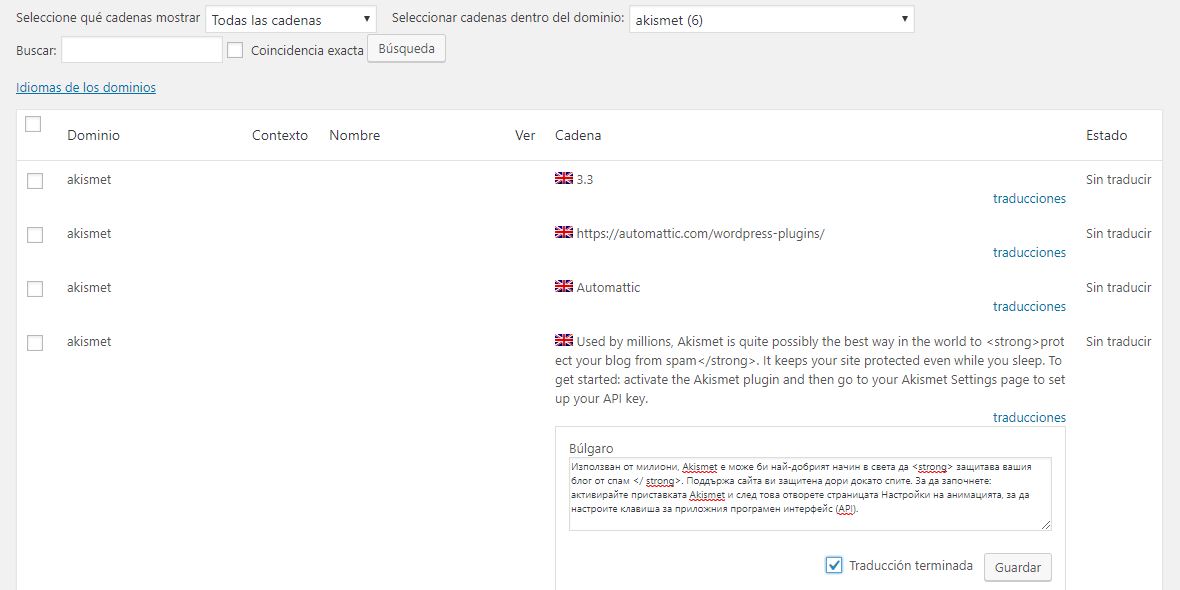Open the akismet (6) domain dropdown

771,20
